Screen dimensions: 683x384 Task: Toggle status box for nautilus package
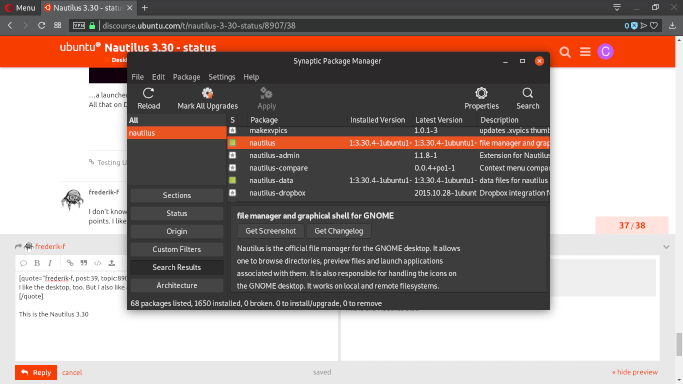click(233, 143)
